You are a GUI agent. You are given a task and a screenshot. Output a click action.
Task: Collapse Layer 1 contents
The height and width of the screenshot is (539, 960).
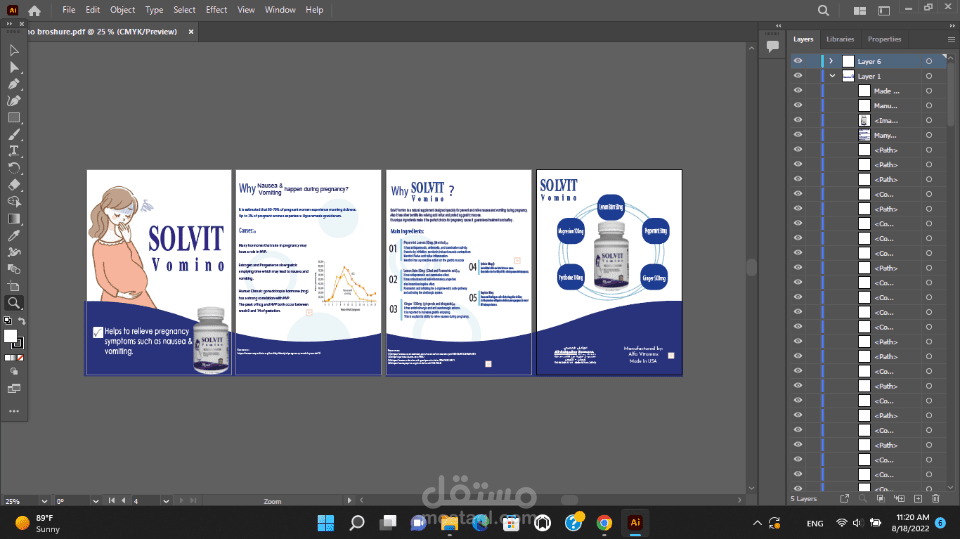coord(832,76)
